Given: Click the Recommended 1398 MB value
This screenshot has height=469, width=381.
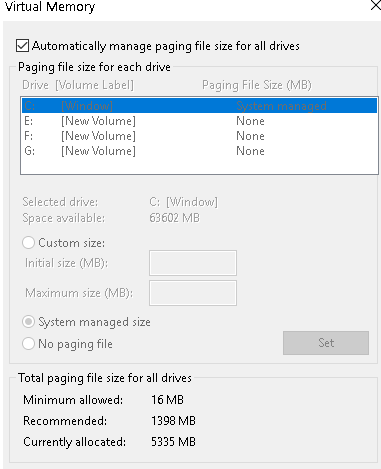Looking at the screenshot, I should click(173, 421).
